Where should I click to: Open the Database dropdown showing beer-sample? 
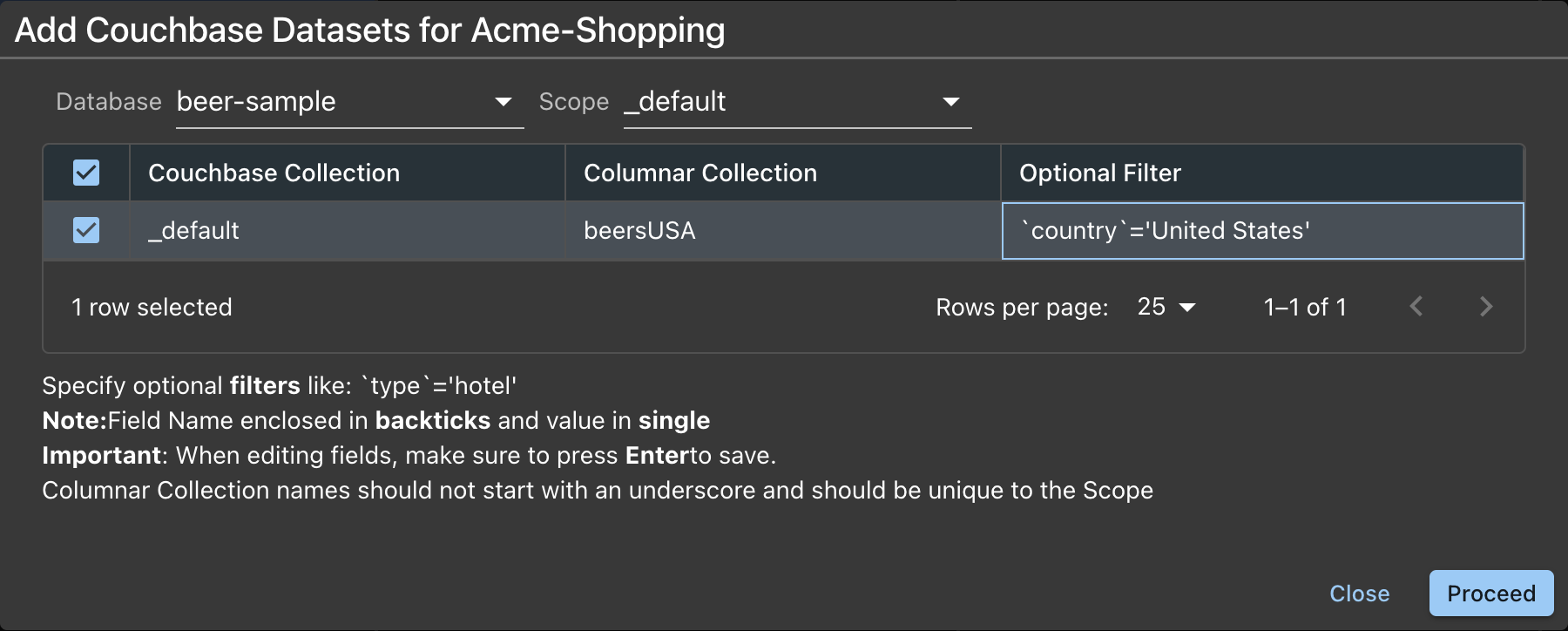pos(349,102)
